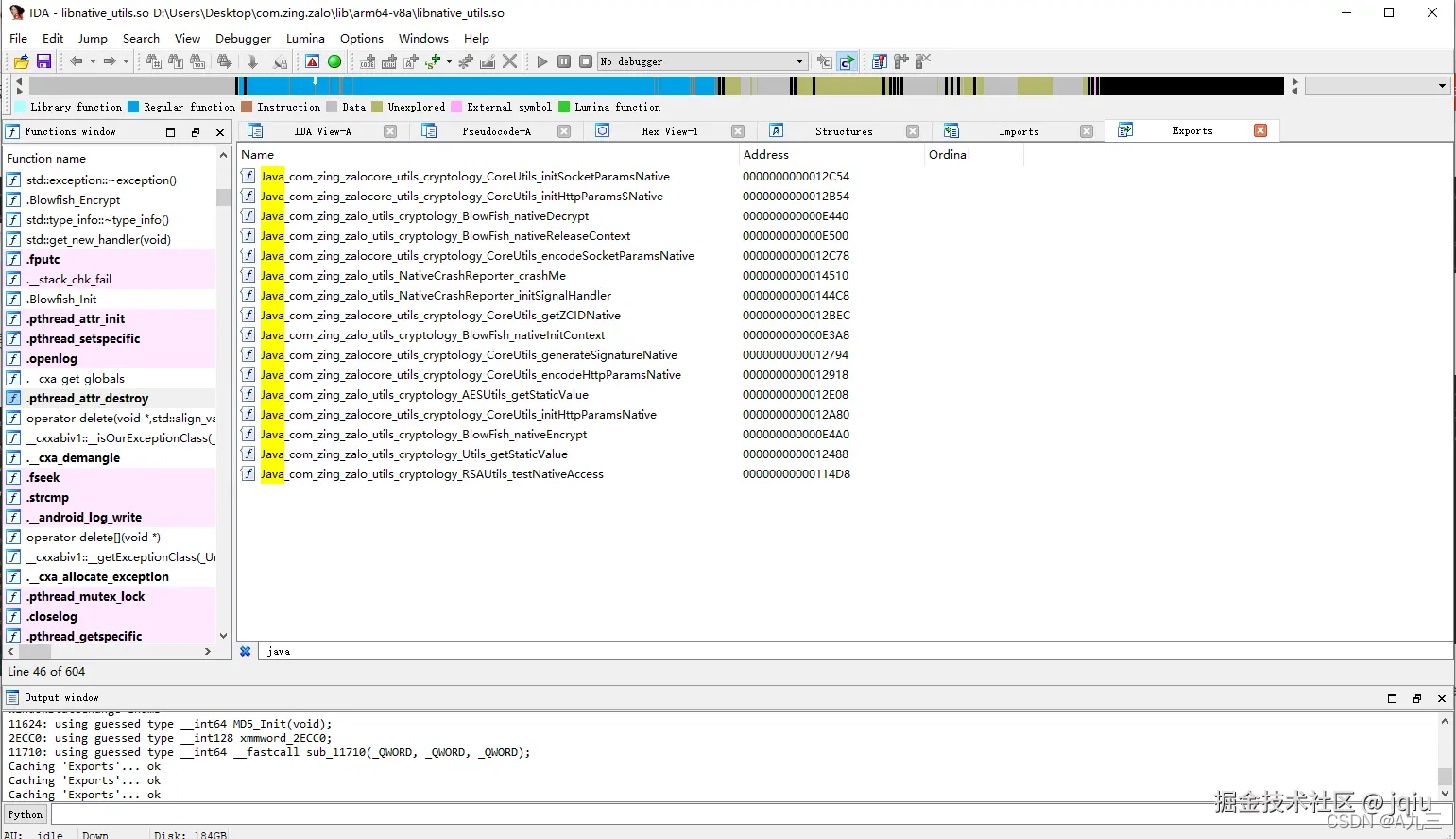The height and width of the screenshot is (839, 1456).
Task: Click the down arrow toolbar icon
Action: (252, 61)
